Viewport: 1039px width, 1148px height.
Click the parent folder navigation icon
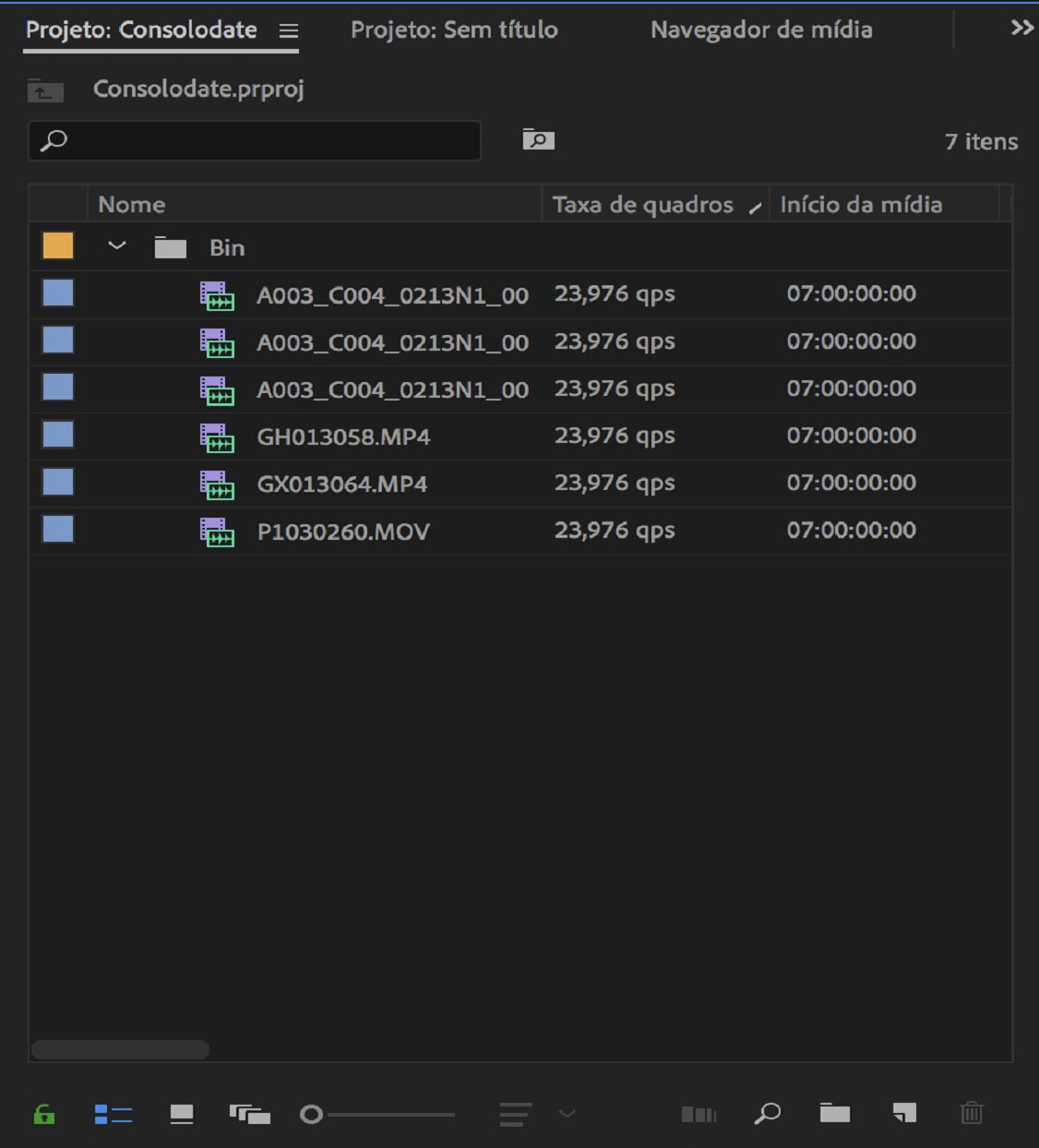pyautogui.click(x=45, y=90)
